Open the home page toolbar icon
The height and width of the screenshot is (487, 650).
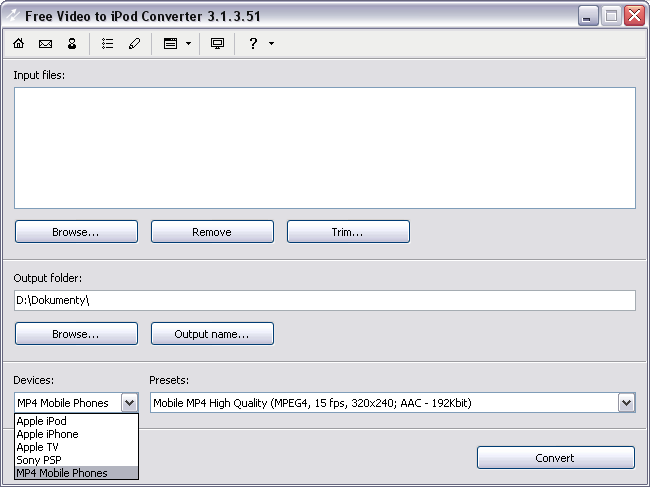(19, 43)
